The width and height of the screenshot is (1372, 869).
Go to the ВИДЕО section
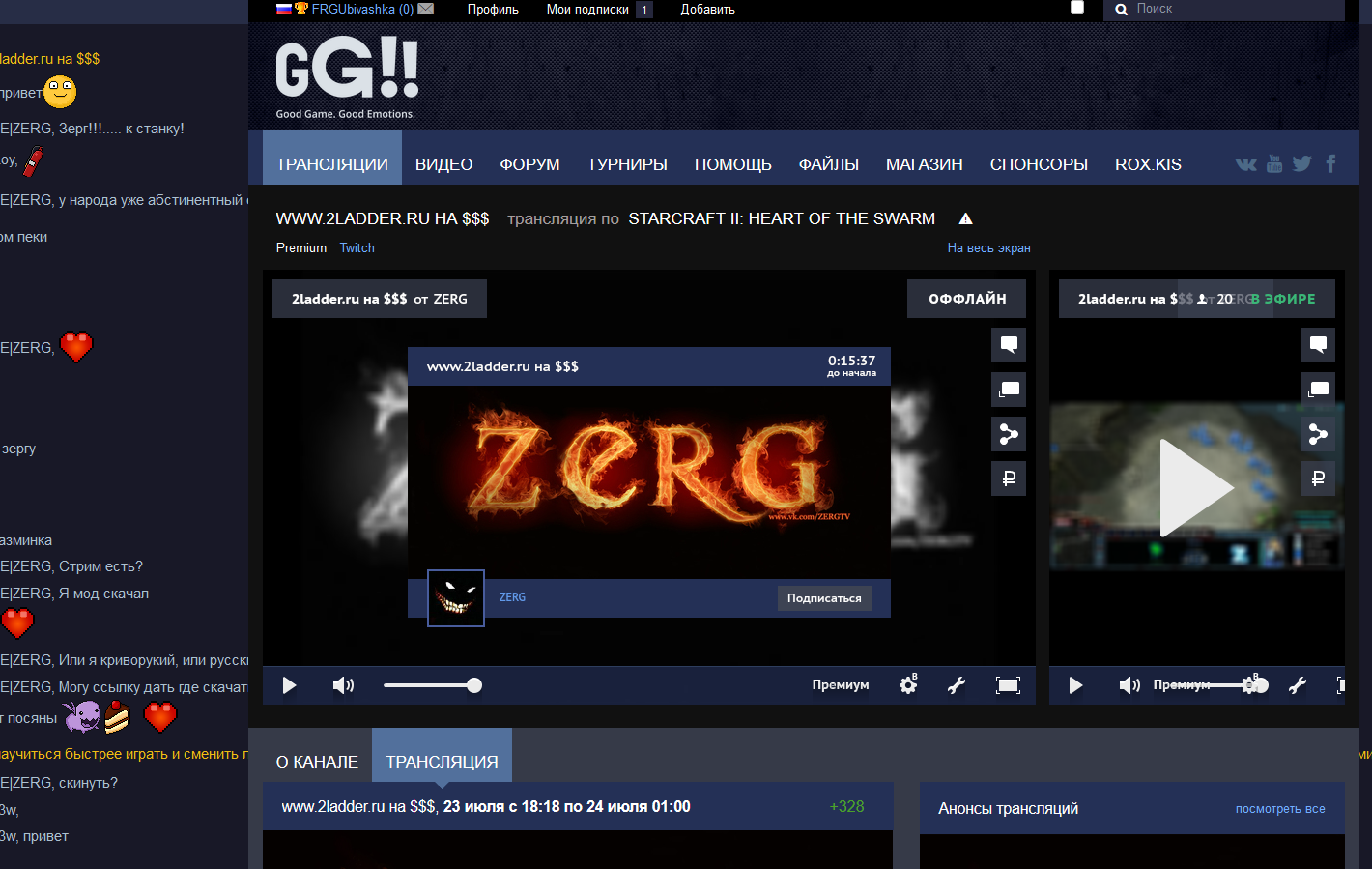tap(443, 164)
